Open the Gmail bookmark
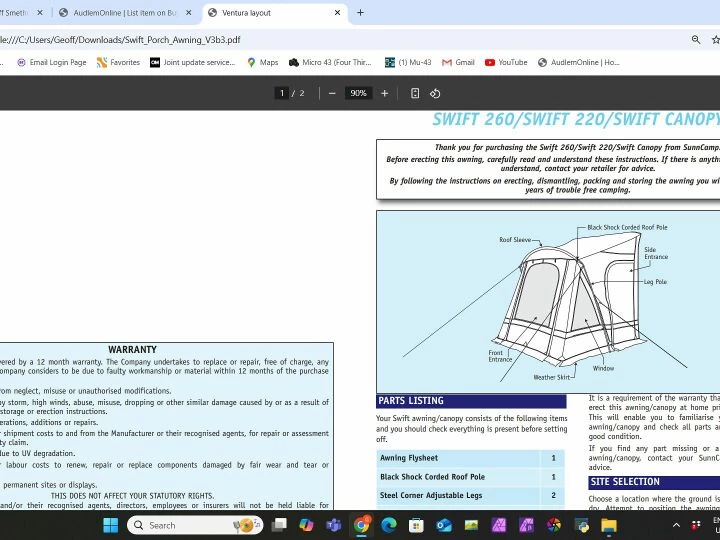Screen dimensions: 720x540 458,62
